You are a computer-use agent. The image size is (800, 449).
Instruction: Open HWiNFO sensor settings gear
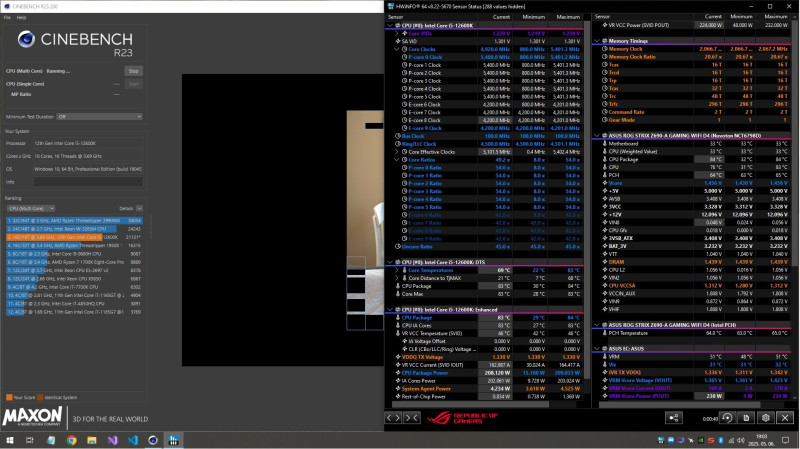click(x=765, y=418)
